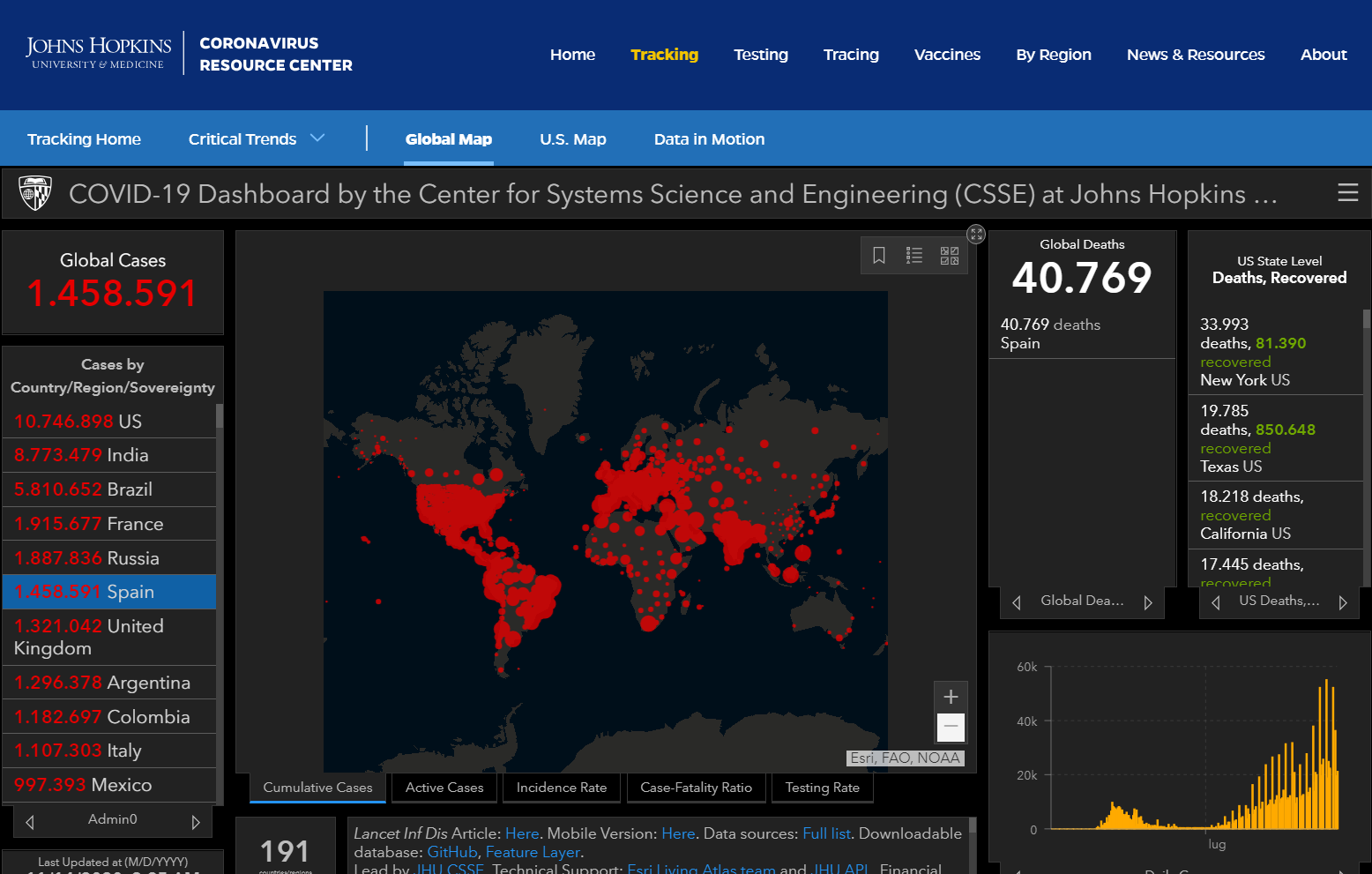Screen dimensions: 1372x874
Task: Select the Incidence Rate tab
Action: [562, 788]
